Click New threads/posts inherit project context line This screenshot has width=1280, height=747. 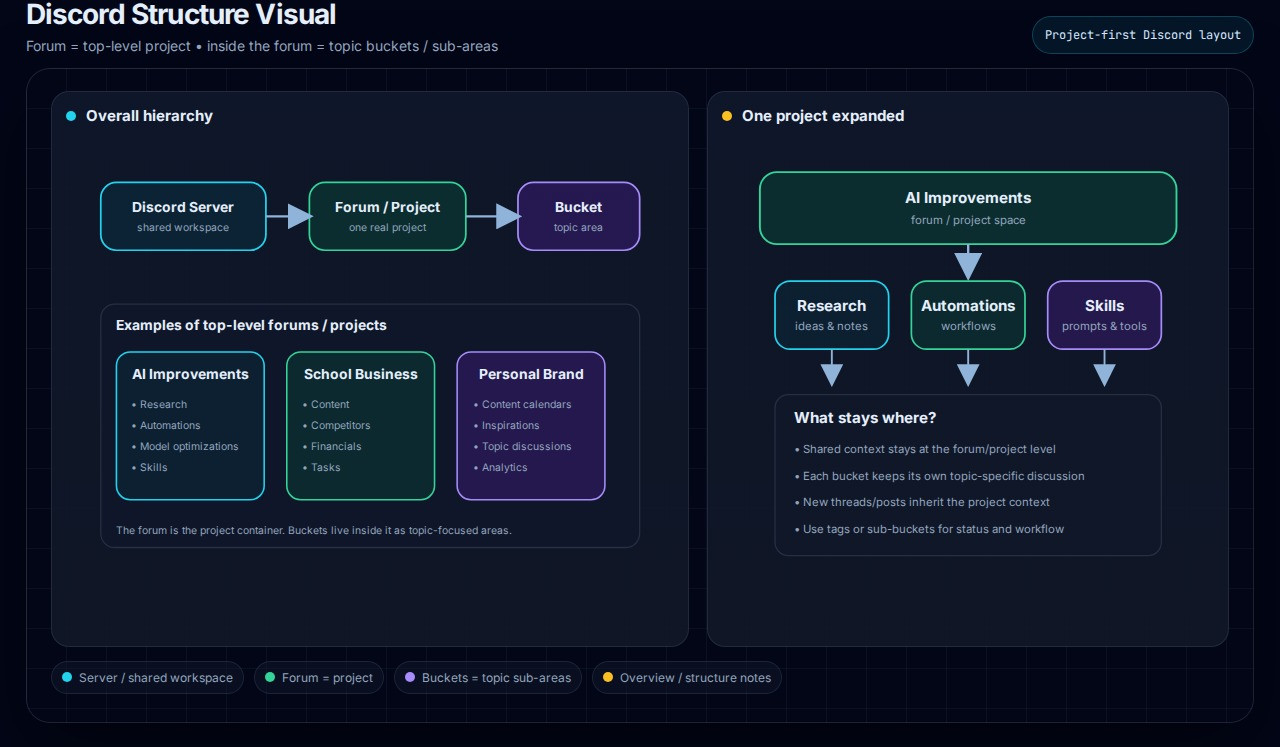922,503
